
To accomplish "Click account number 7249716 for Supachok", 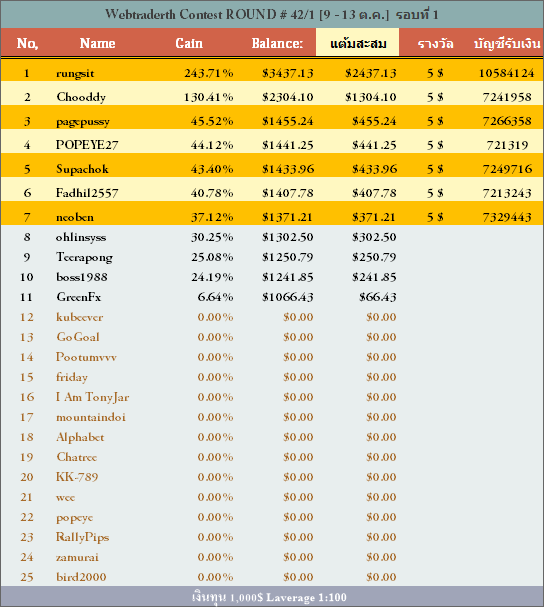I will click(x=507, y=169).
